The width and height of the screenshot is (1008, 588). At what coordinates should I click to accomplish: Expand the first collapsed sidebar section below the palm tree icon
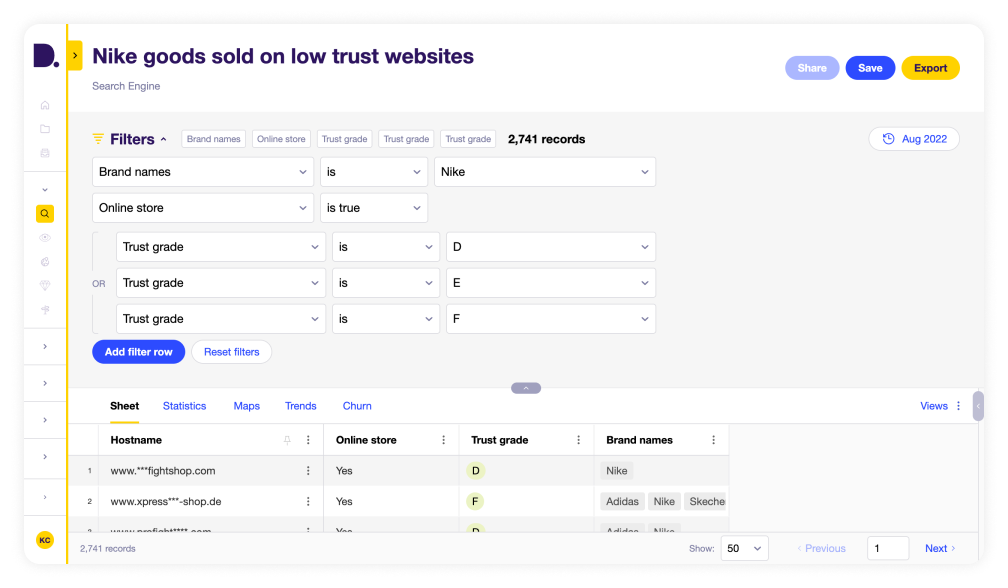point(45,346)
